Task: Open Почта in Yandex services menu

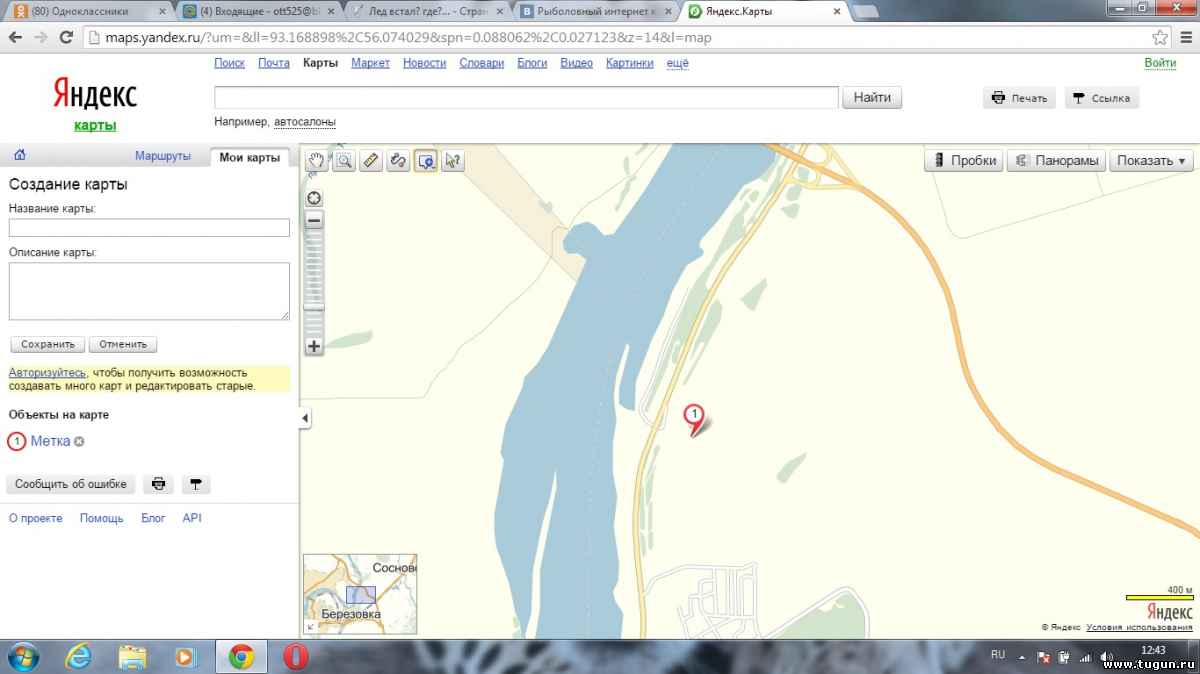Action: 274,63
